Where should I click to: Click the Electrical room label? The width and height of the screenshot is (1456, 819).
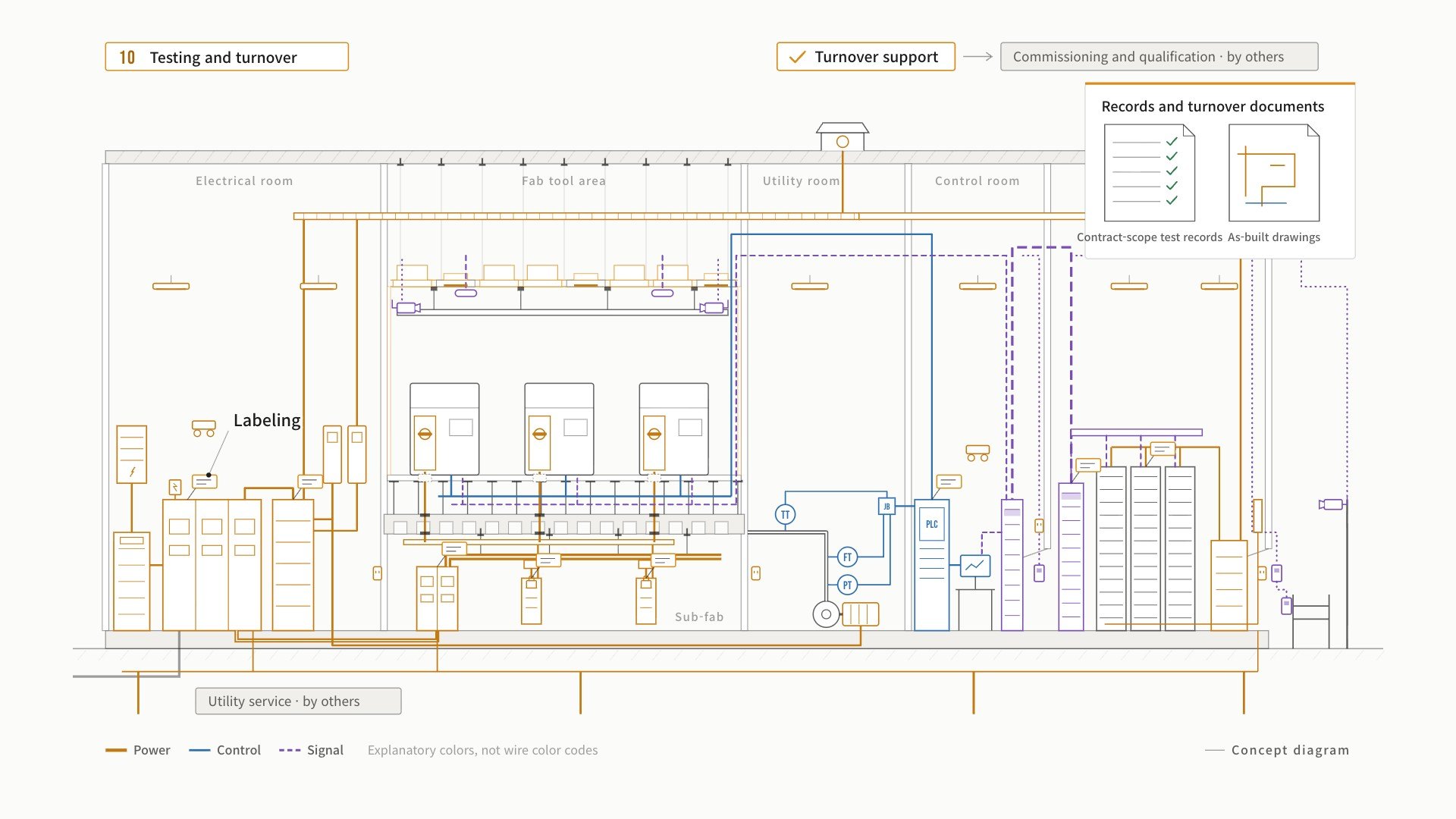click(x=244, y=181)
